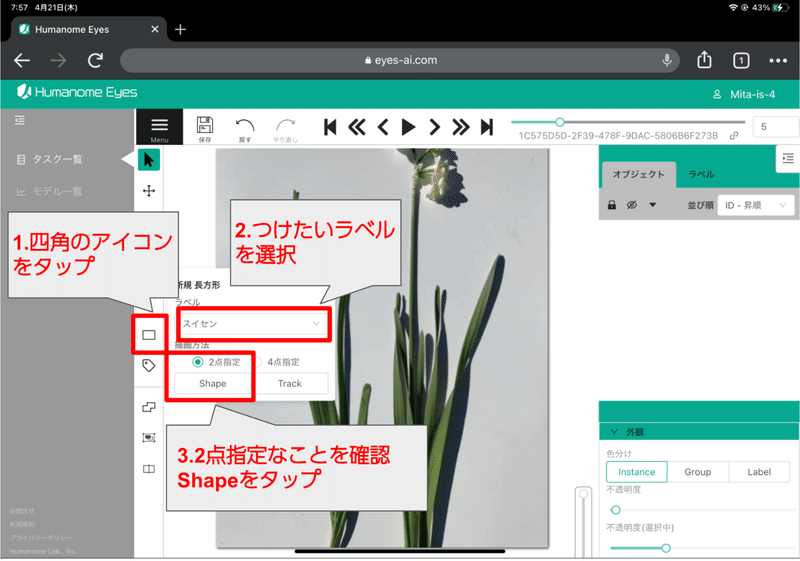Open the browser three-dots menu

778,61
